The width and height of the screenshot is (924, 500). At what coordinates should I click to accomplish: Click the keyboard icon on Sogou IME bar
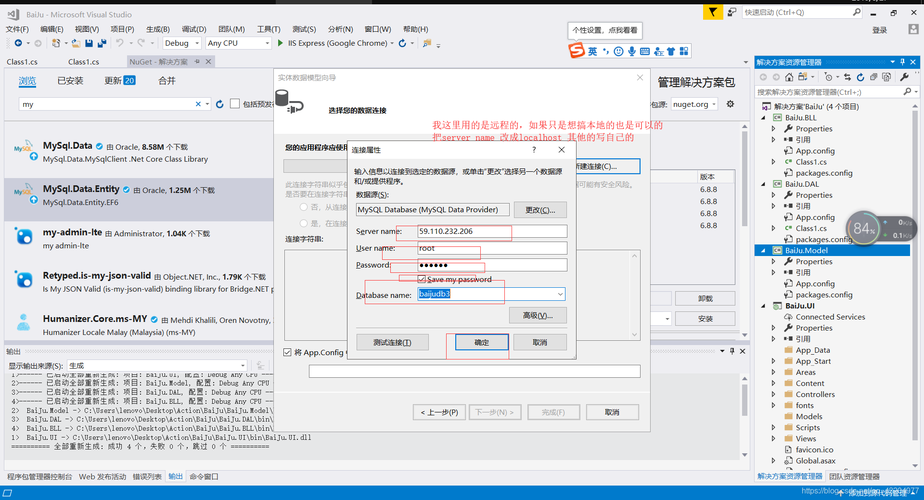[x=645, y=51]
